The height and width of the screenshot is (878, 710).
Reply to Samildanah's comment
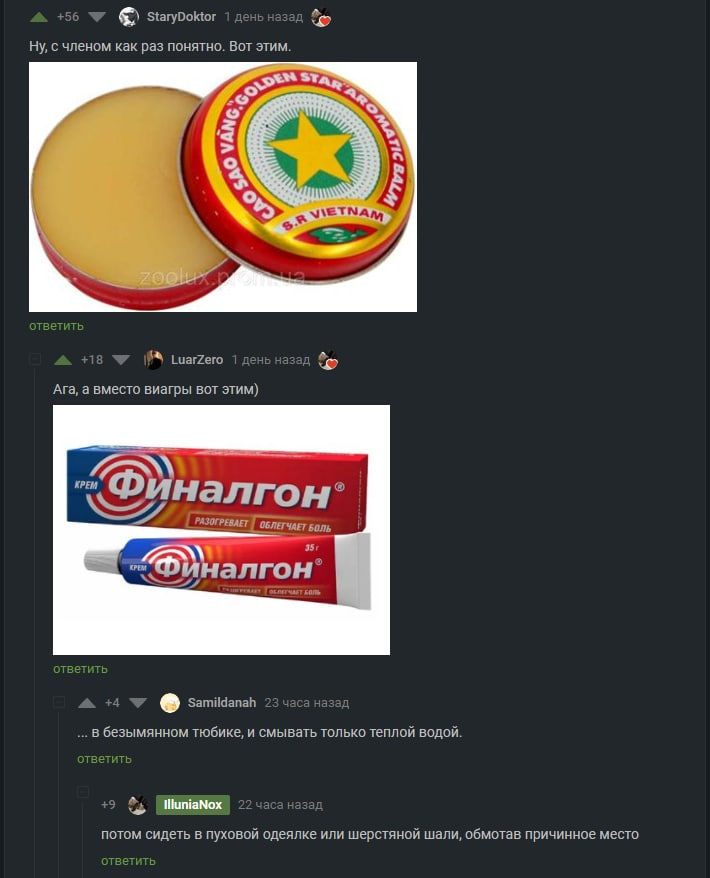click(104, 759)
